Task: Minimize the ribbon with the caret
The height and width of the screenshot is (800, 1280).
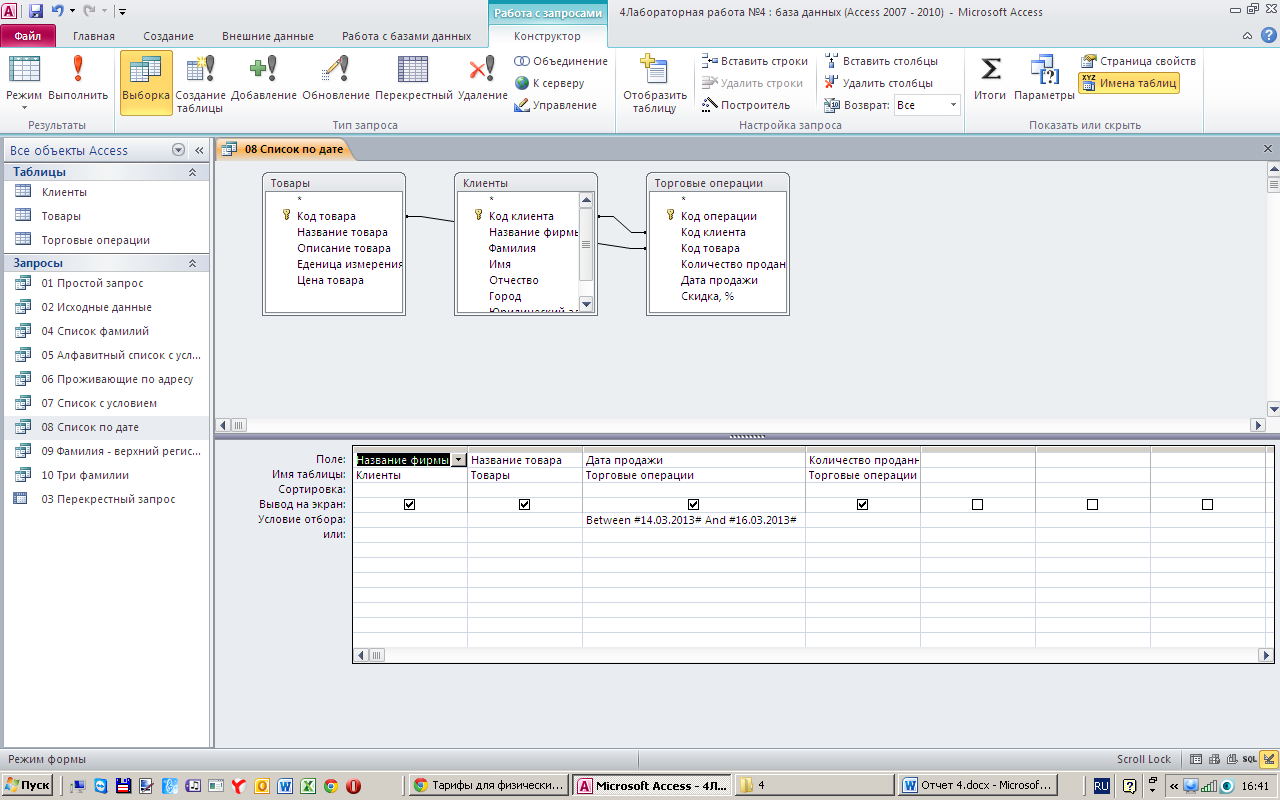Action: click(1248, 36)
